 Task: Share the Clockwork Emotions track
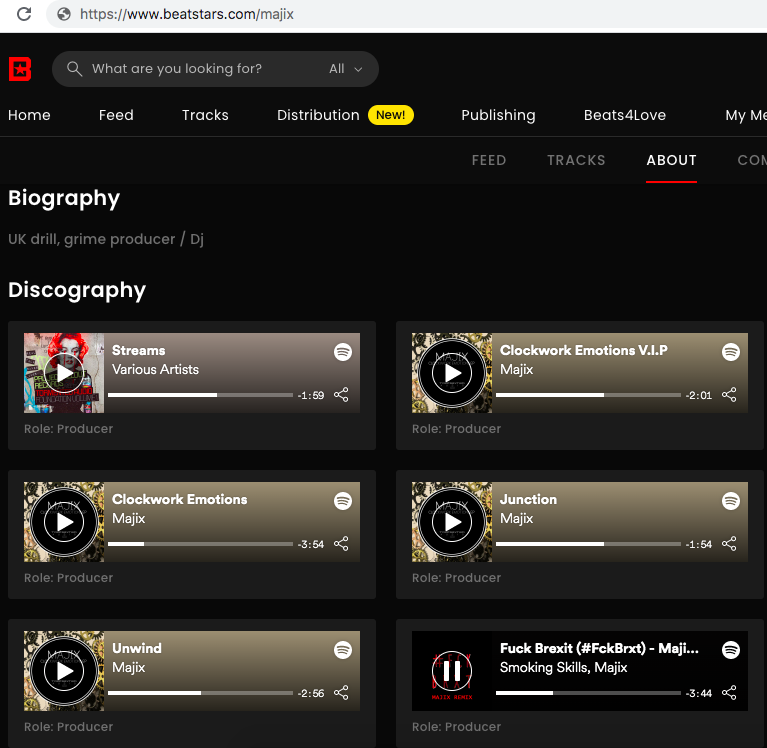coord(341,544)
